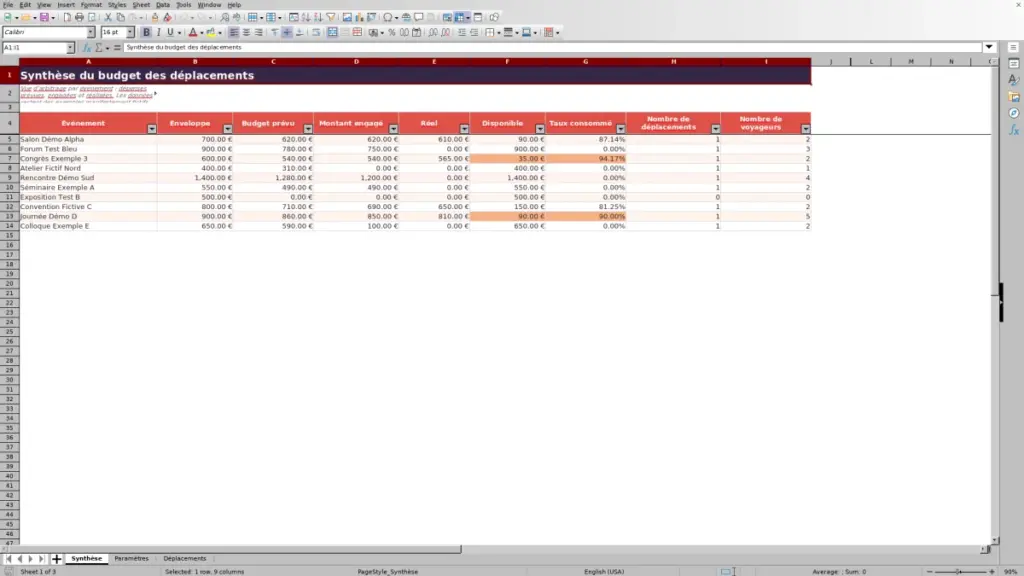
Task: Open the Function Wizard fx icon
Action: point(87,48)
